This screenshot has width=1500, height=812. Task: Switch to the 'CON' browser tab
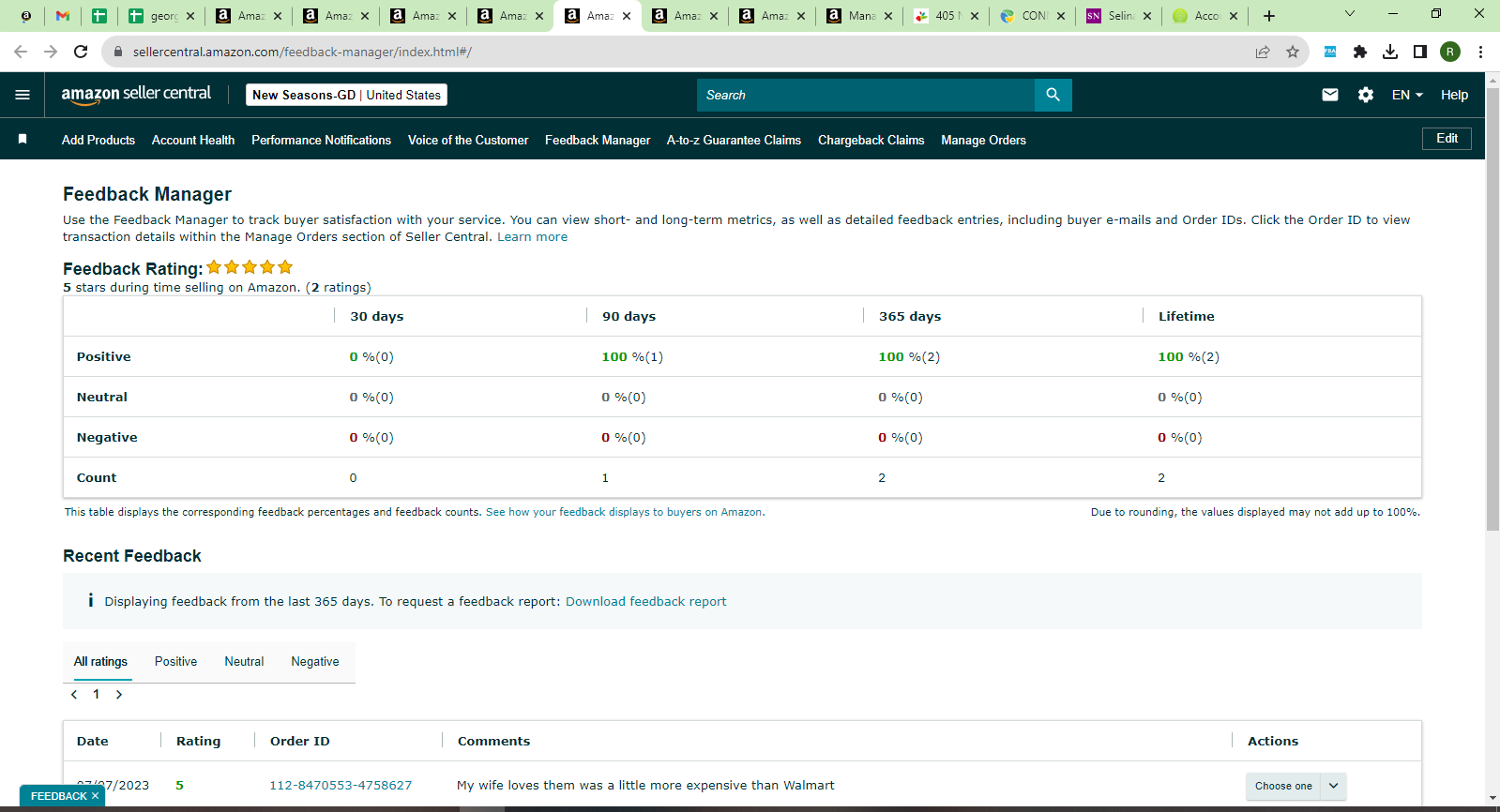[1032, 16]
